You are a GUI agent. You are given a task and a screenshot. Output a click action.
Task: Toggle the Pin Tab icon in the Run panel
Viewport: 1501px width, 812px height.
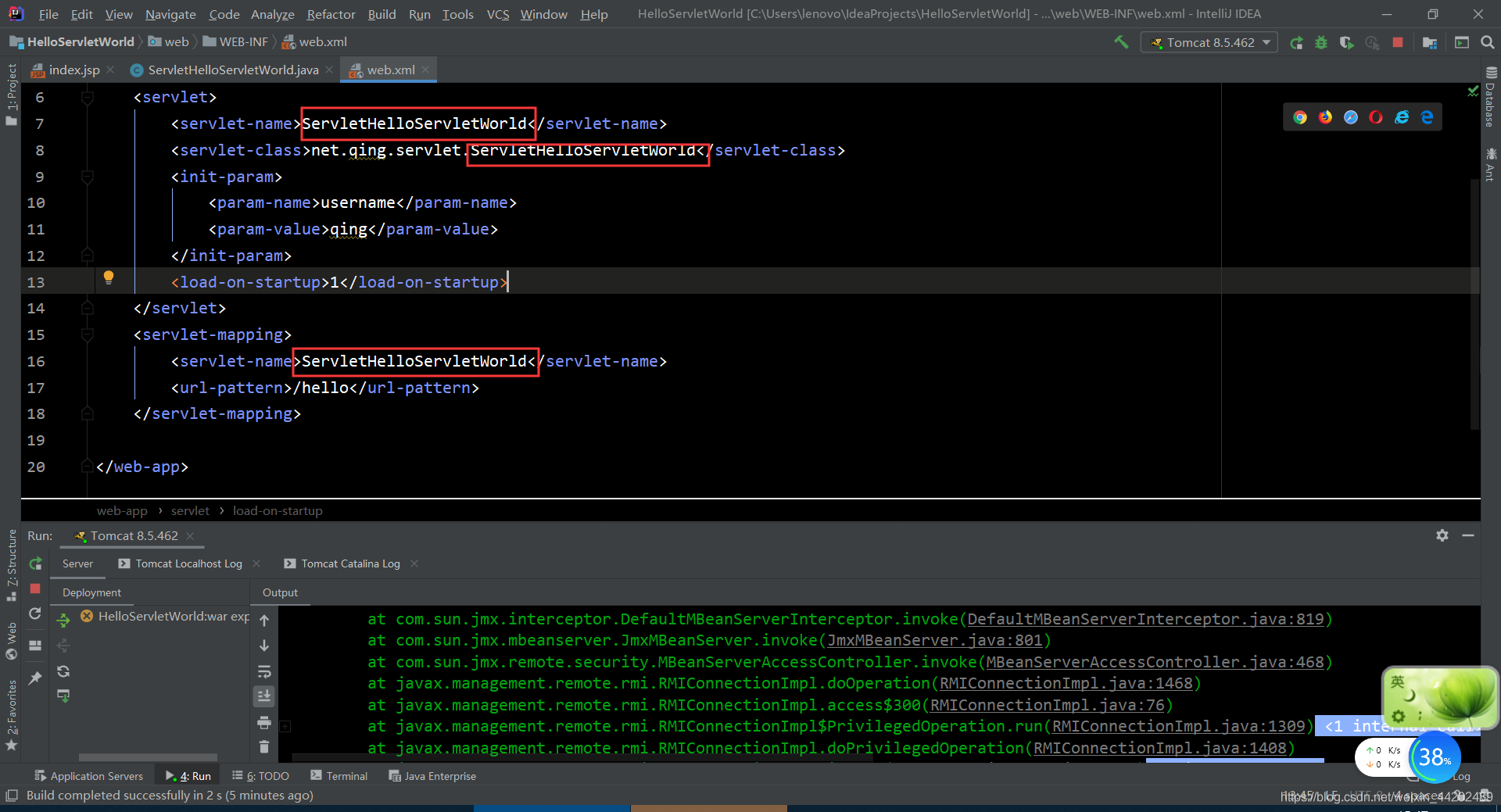[35, 678]
